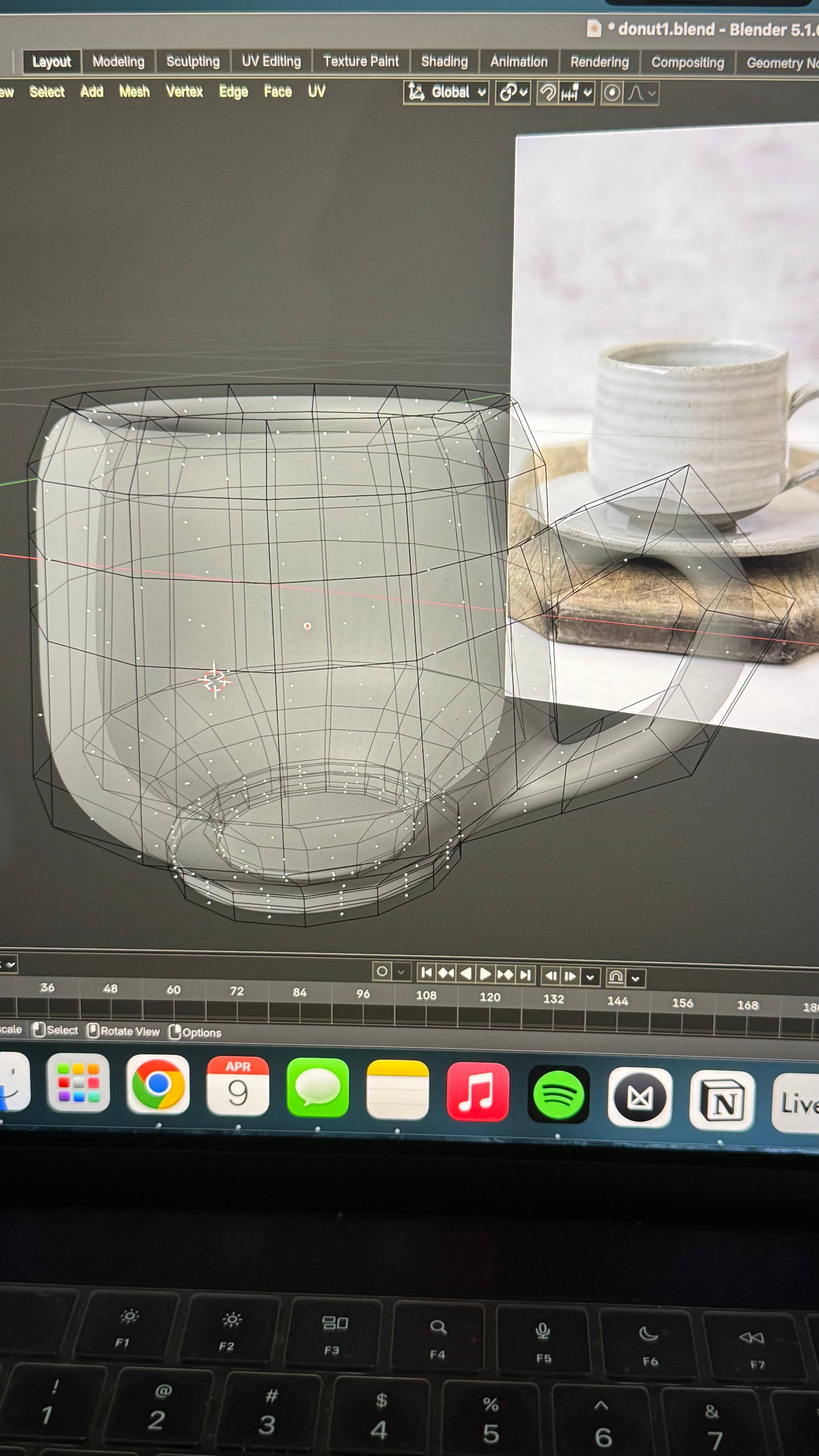Screen dimensions: 819x1456
Task: Open the proportional editing falloff dropdown
Action: point(642,93)
